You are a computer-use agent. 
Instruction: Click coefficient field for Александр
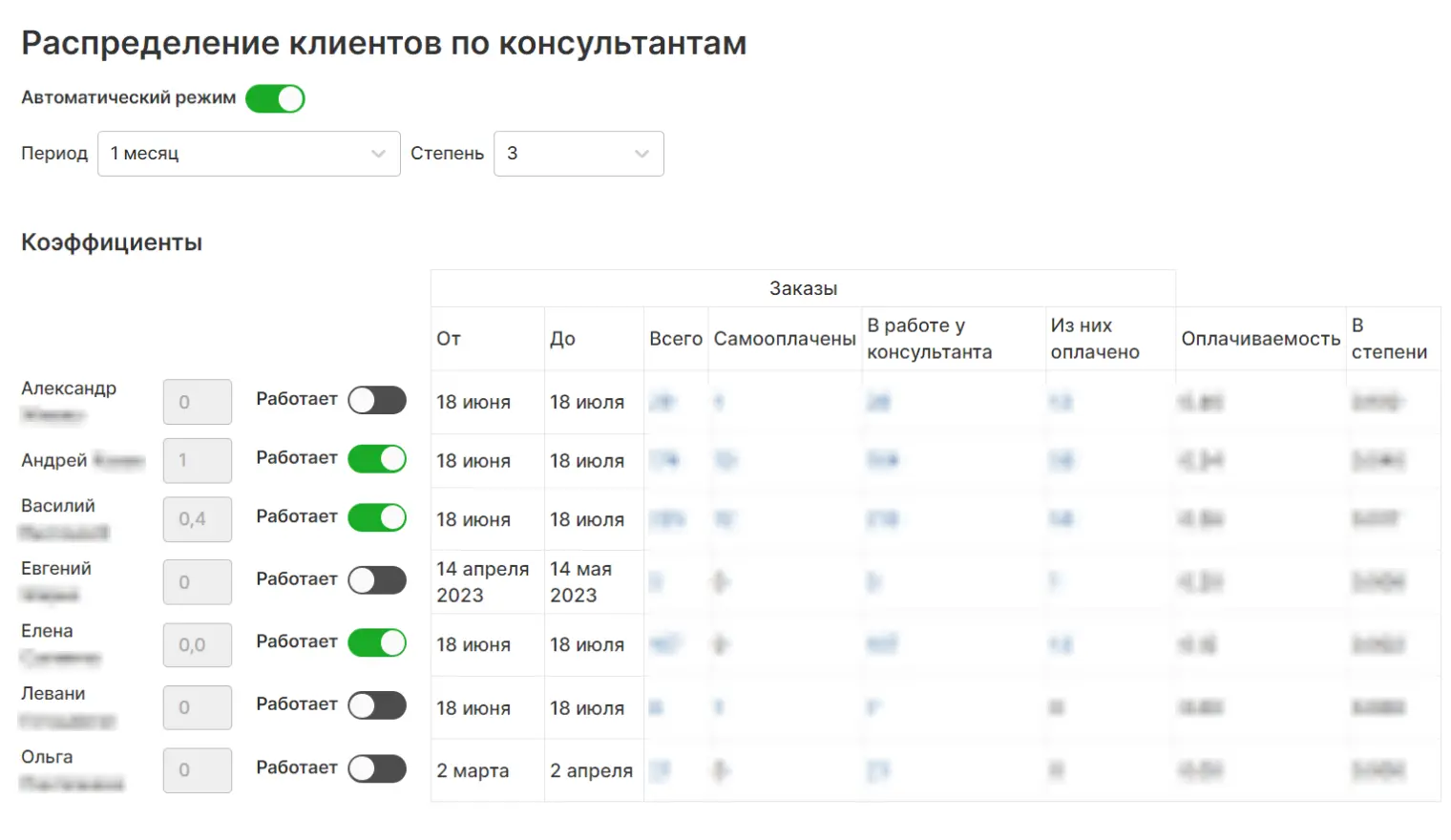pos(198,402)
